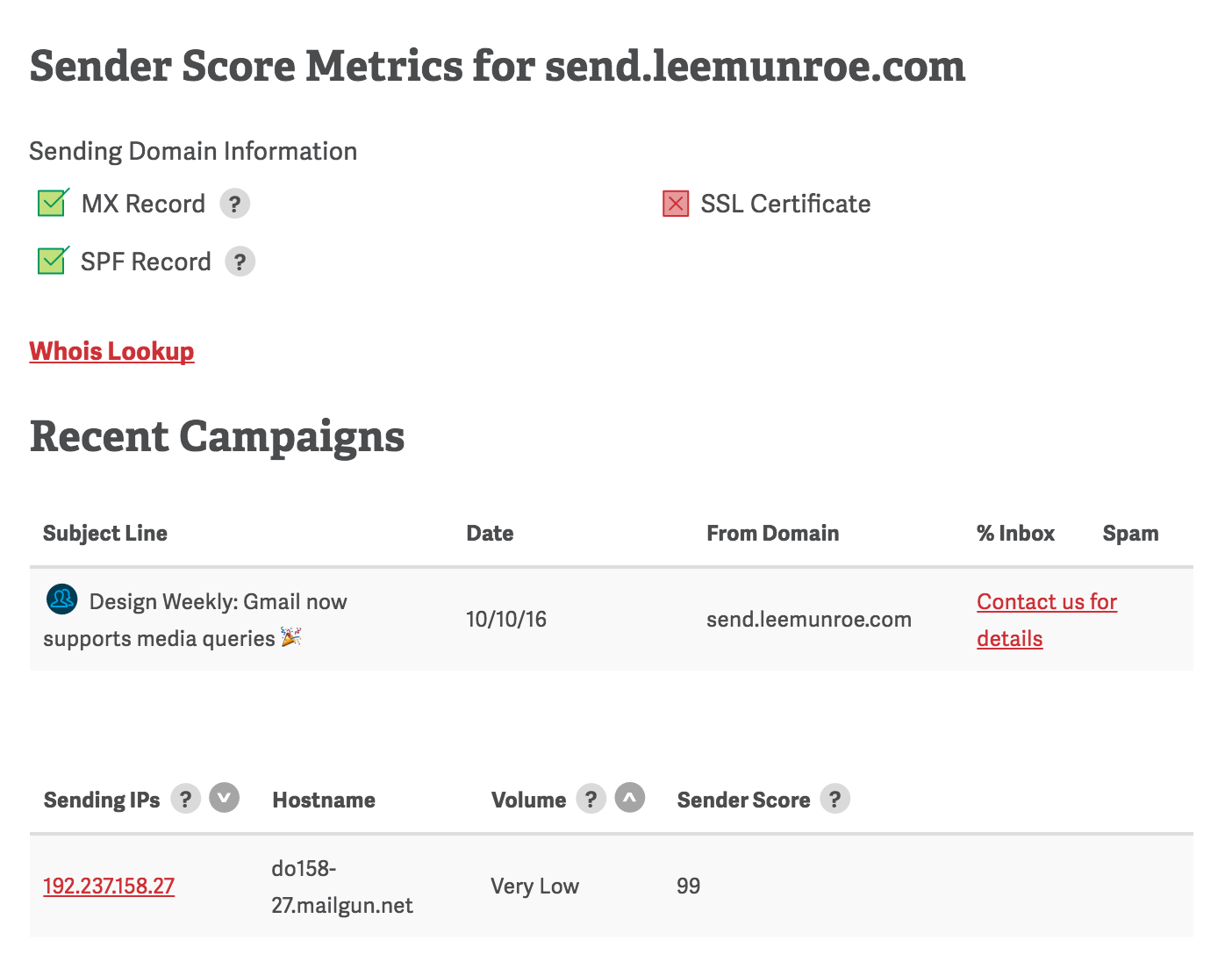Viewport: 1232px width, 969px height.
Task: Click the Volume help question icon
Action: [x=591, y=799]
